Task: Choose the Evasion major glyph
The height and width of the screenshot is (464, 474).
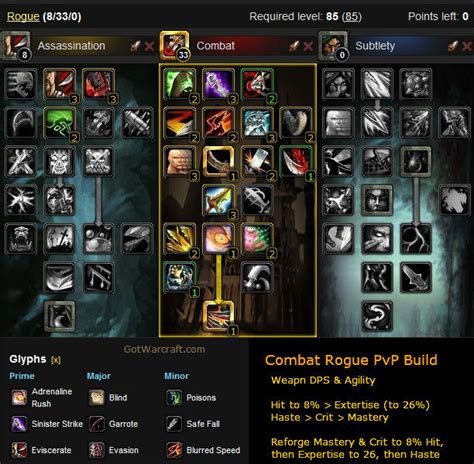Action: 114,450
